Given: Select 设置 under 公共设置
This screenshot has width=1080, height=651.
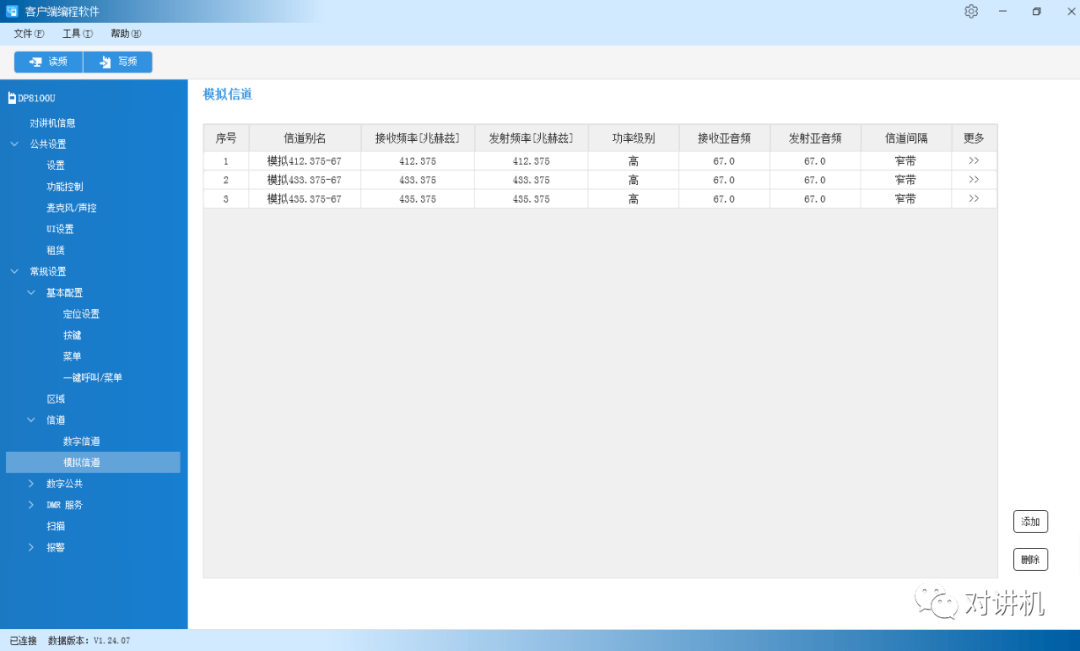Looking at the screenshot, I should pos(56,165).
